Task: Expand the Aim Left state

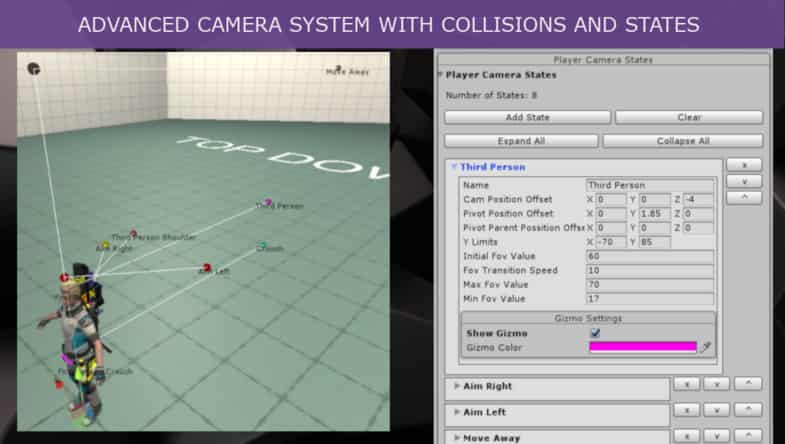Action: point(458,412)
